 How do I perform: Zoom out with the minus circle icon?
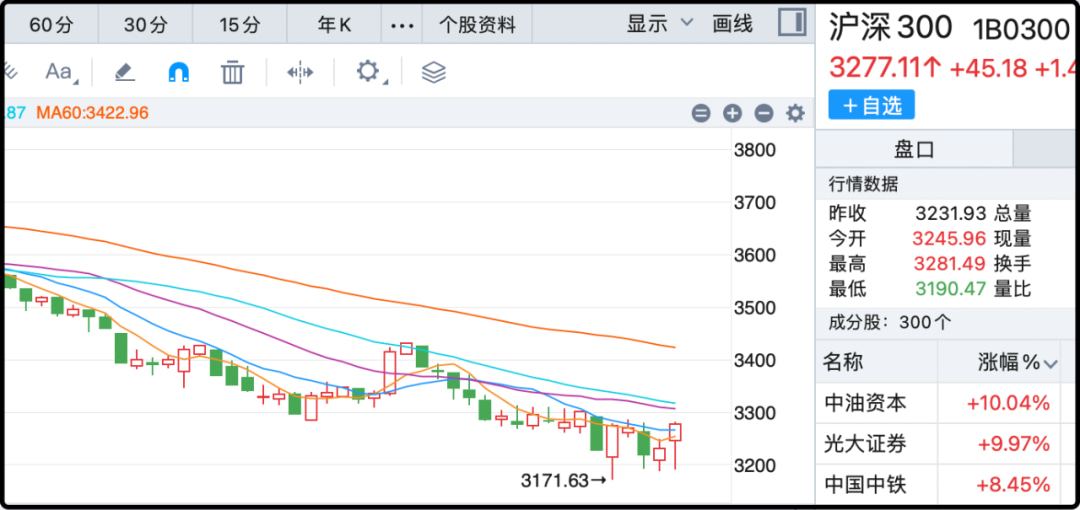(764, 114)
